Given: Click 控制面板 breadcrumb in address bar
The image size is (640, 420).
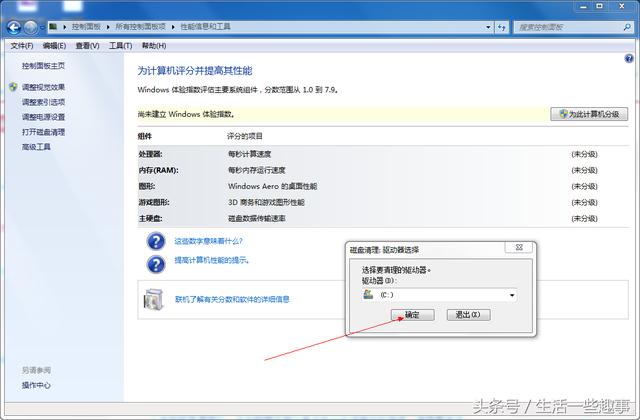Looking at the screenshot, I should click(x=86, y=27).
